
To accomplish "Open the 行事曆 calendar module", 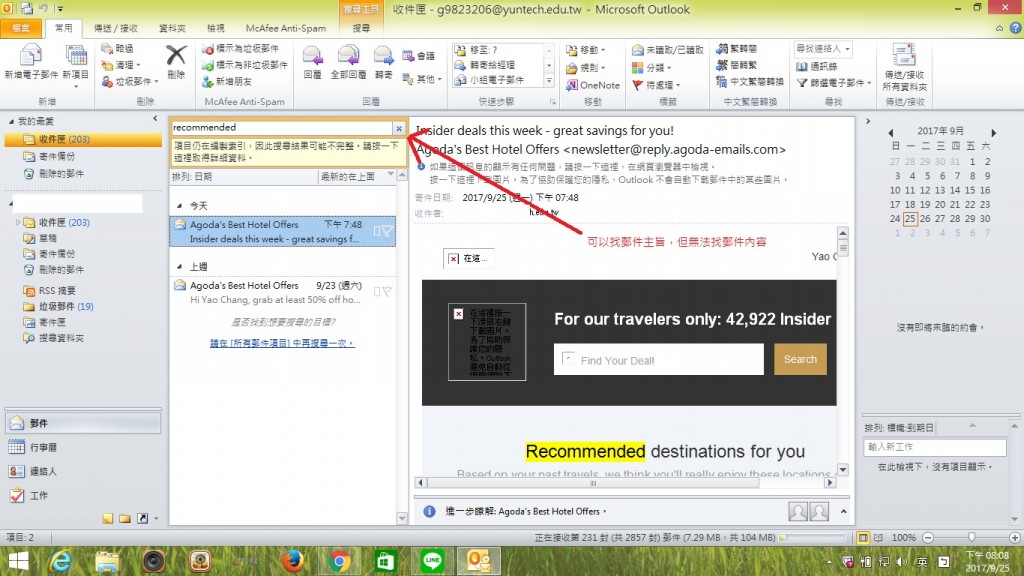I will (82, 447).
